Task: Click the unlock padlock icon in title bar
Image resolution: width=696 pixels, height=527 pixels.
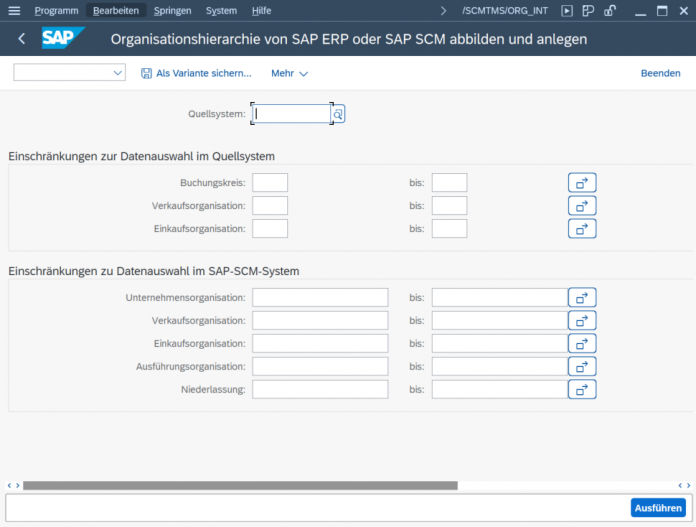Action: [610, 11]
